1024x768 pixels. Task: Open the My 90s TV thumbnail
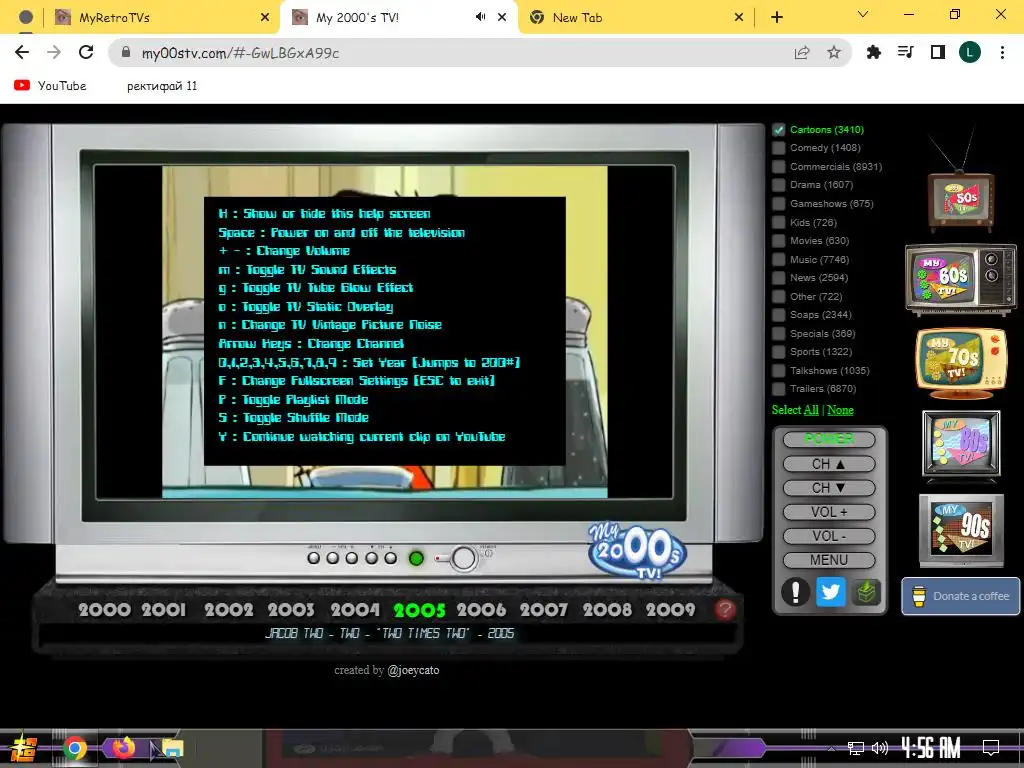[961, 530]
